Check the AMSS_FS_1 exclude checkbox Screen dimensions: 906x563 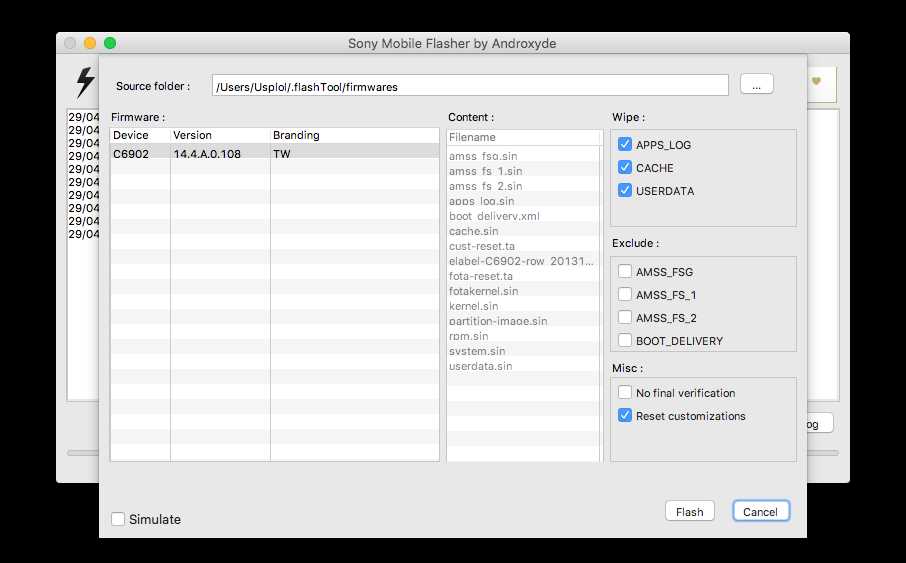625,294
